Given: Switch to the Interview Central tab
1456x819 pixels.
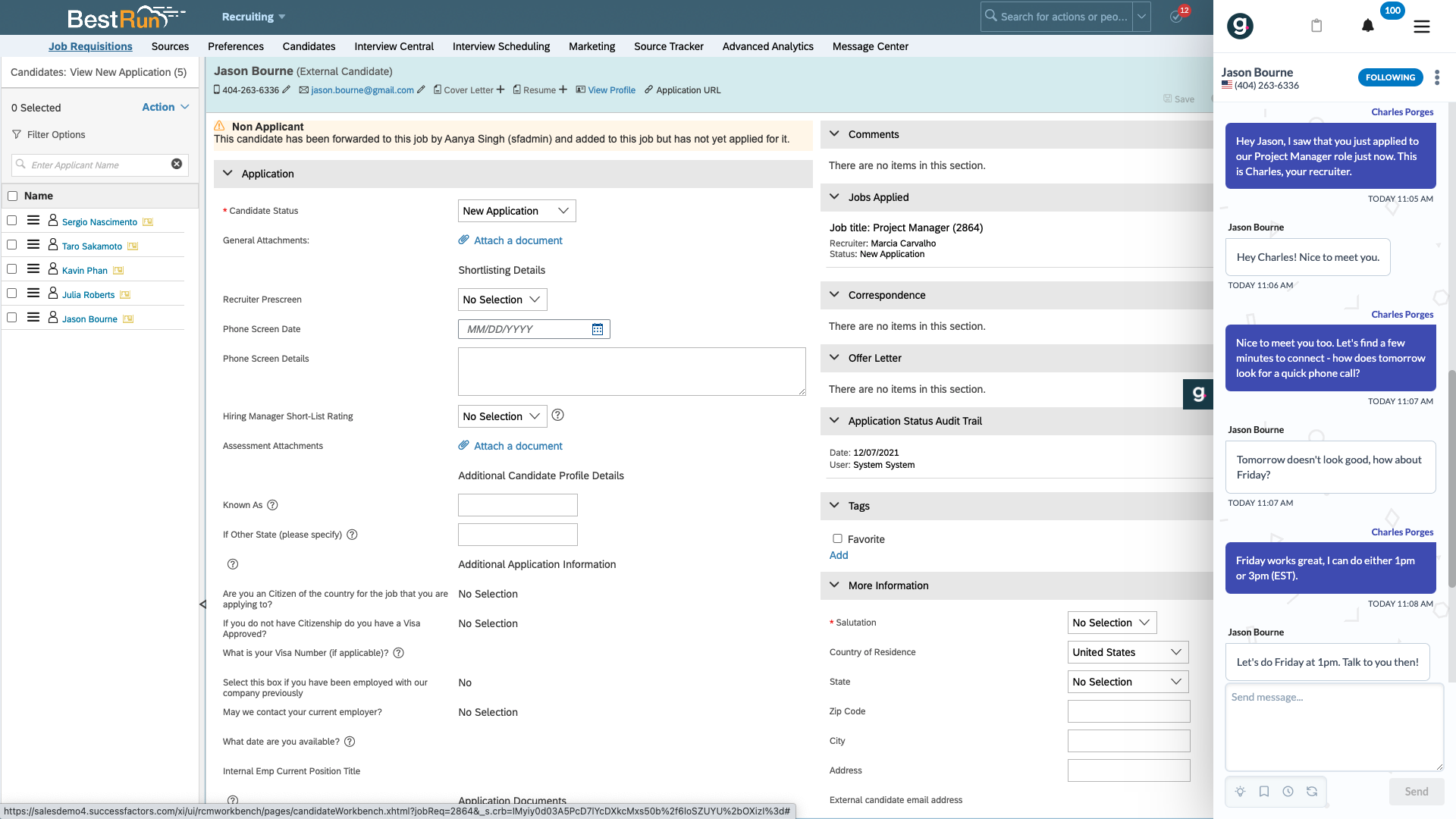Looking at the screenshot, I should [394, 46].
